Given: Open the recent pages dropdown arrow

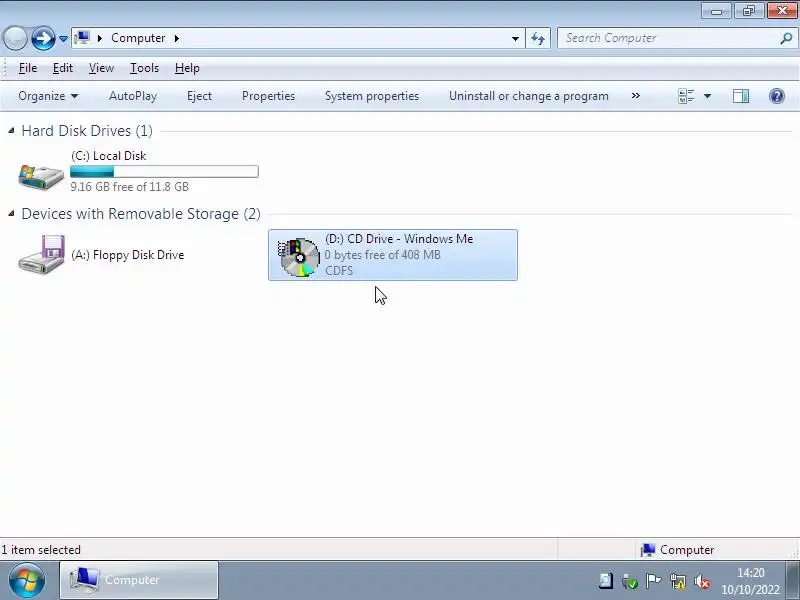Looking at the screenshot, I should 63,39.
